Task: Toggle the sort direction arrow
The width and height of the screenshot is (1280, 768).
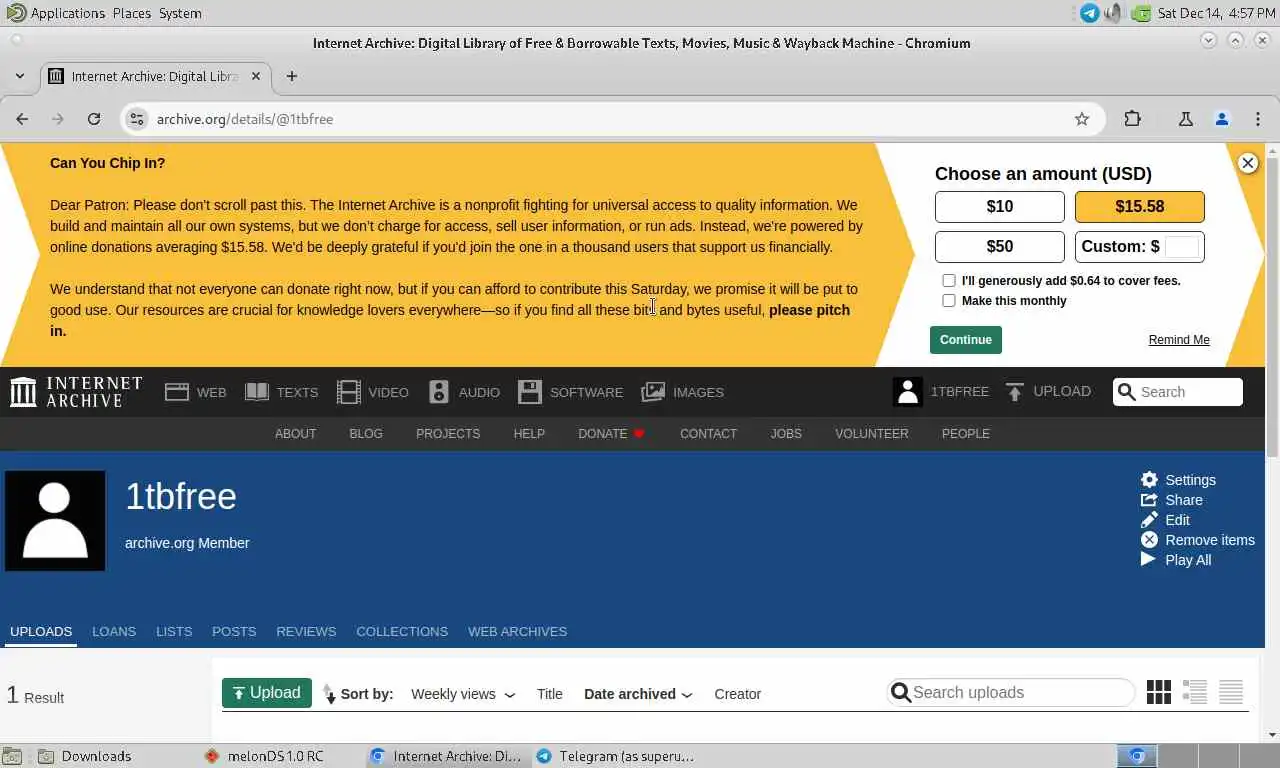Action: coord(330,694)
